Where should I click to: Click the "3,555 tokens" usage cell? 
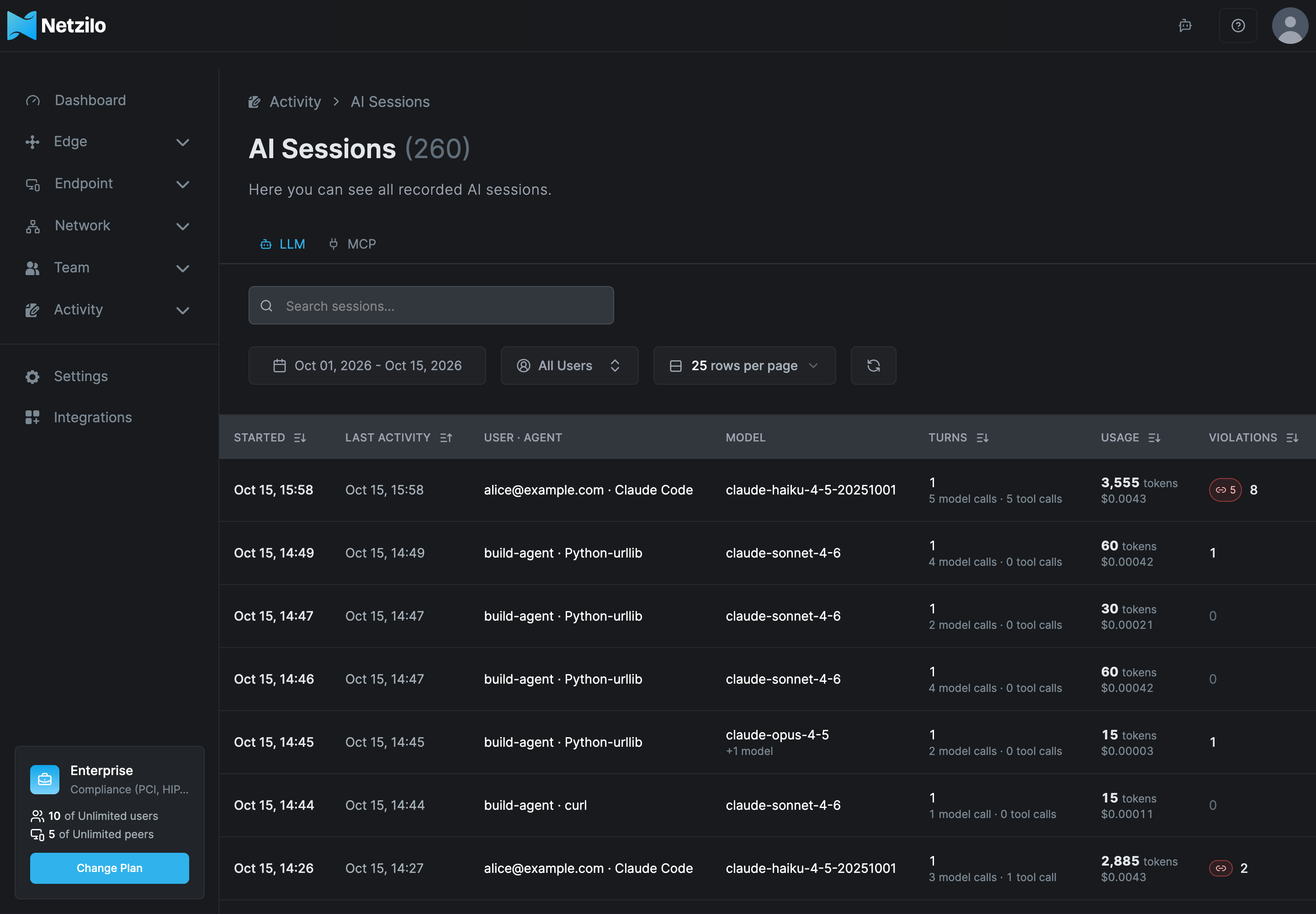1139,483
